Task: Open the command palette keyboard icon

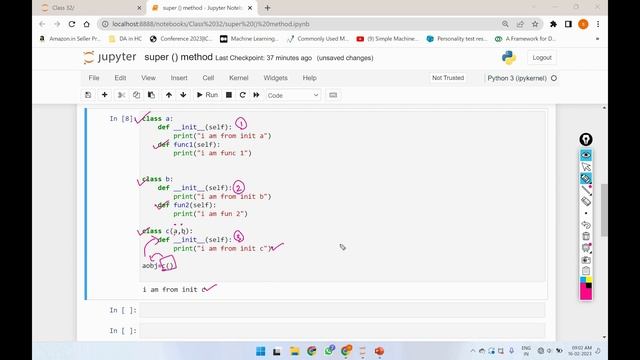Action: (x=333, y=95)
